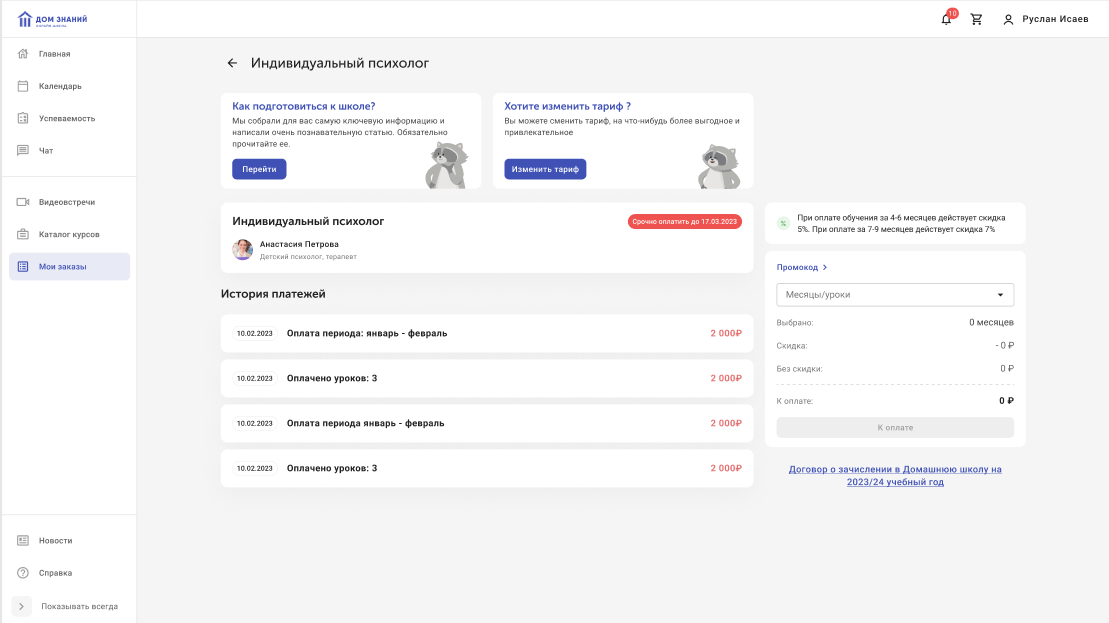Click the Справка question mark icon

23,573
